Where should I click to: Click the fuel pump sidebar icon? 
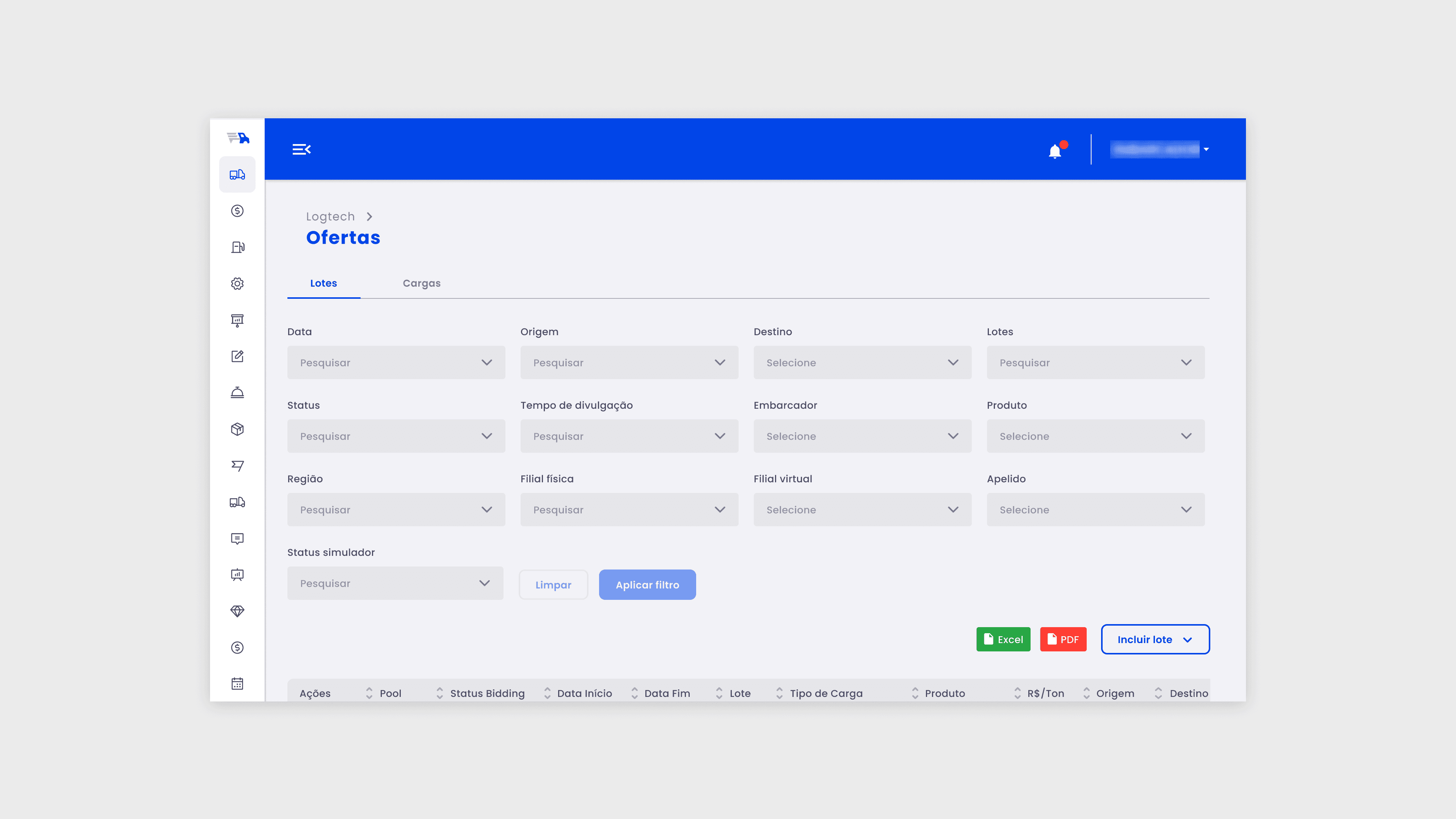237,247
